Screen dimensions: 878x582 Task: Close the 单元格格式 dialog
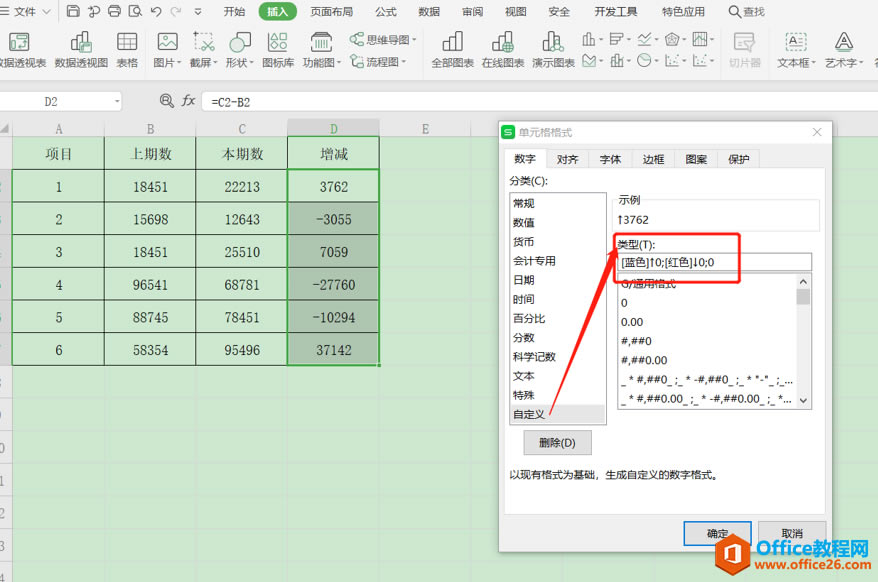(x=817, y=132)
